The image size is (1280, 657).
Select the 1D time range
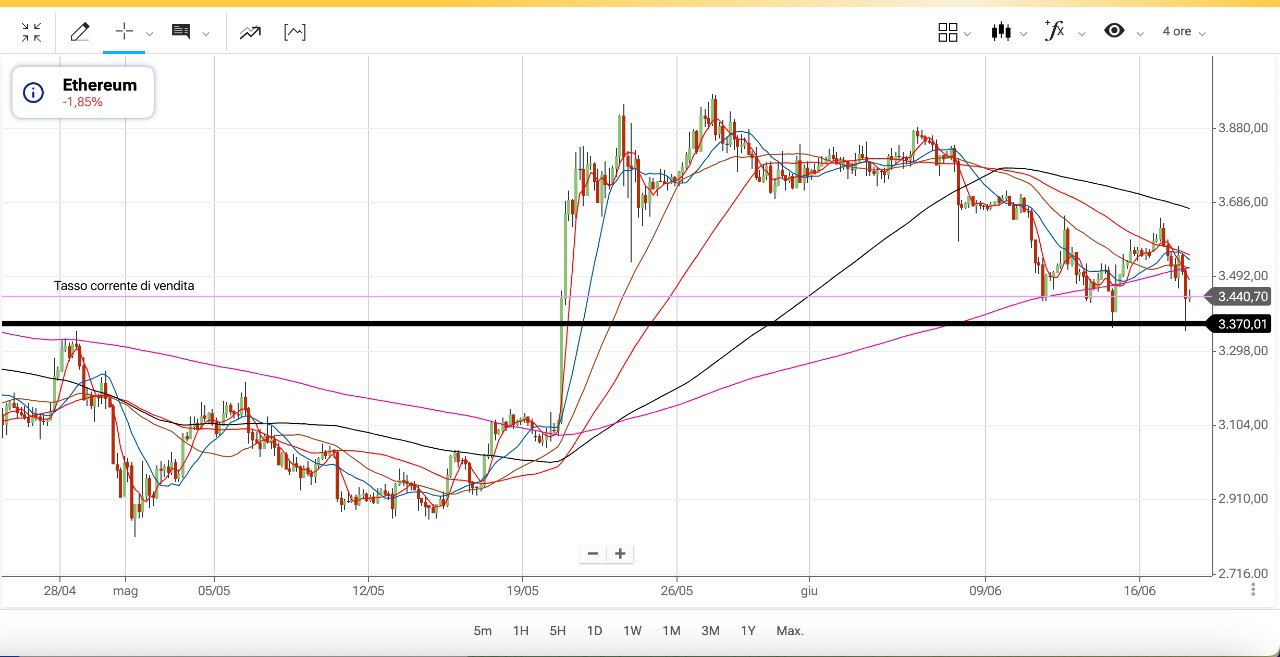click(595, 631)
